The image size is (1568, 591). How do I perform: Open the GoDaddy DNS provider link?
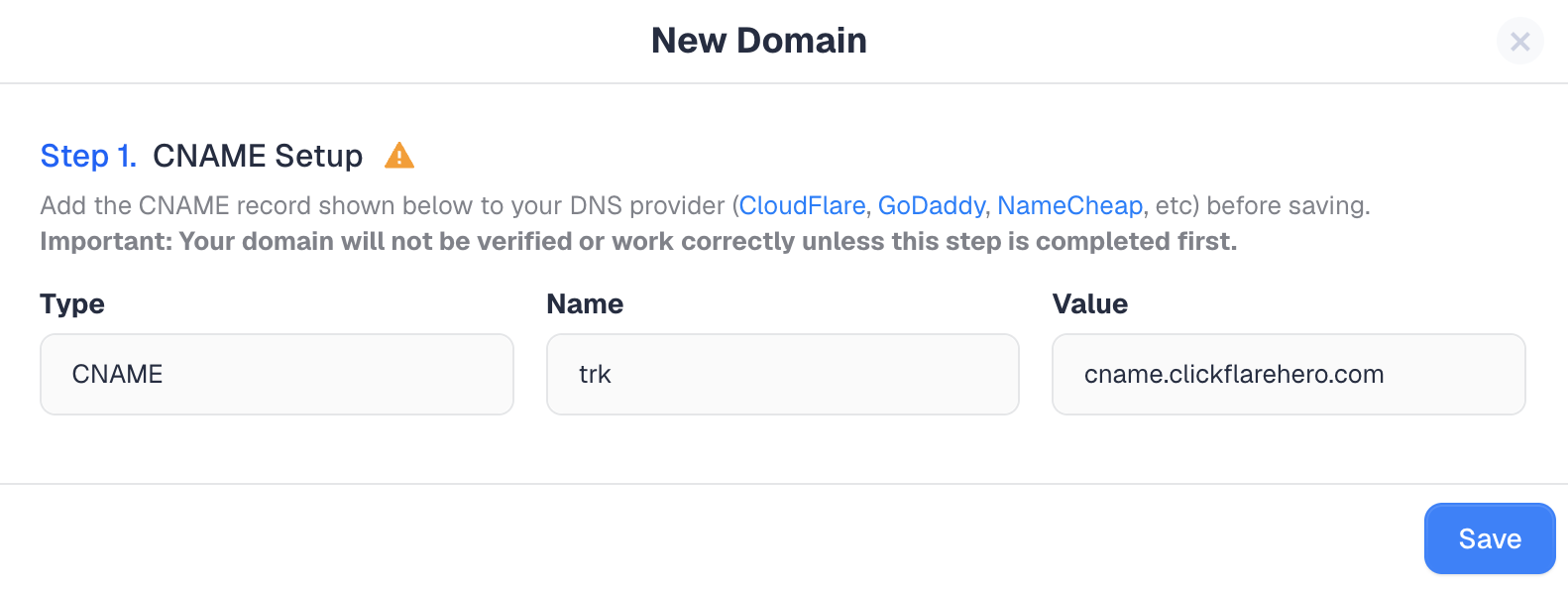click(932, 205)
